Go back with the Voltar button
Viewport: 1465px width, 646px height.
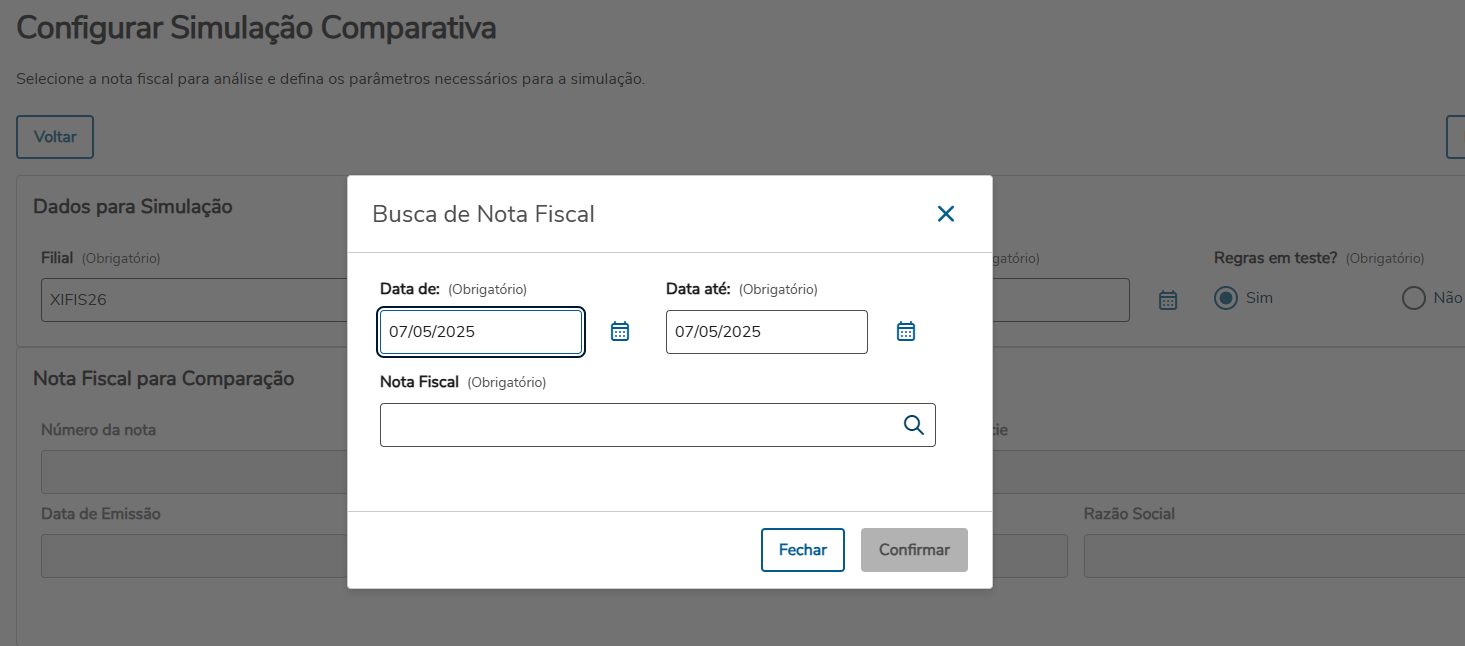pyautogui.click(x=55, y=137)
